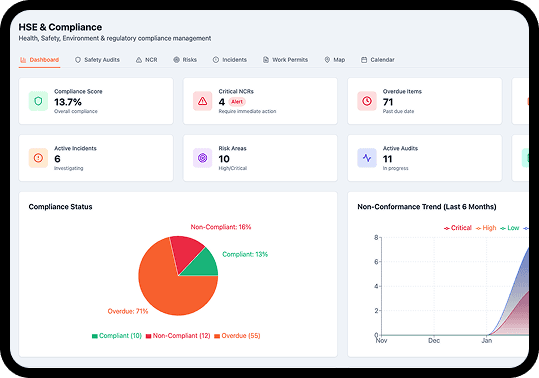
Task: Click the blue Active Audits pulse icon
Action: coord(367,158)
